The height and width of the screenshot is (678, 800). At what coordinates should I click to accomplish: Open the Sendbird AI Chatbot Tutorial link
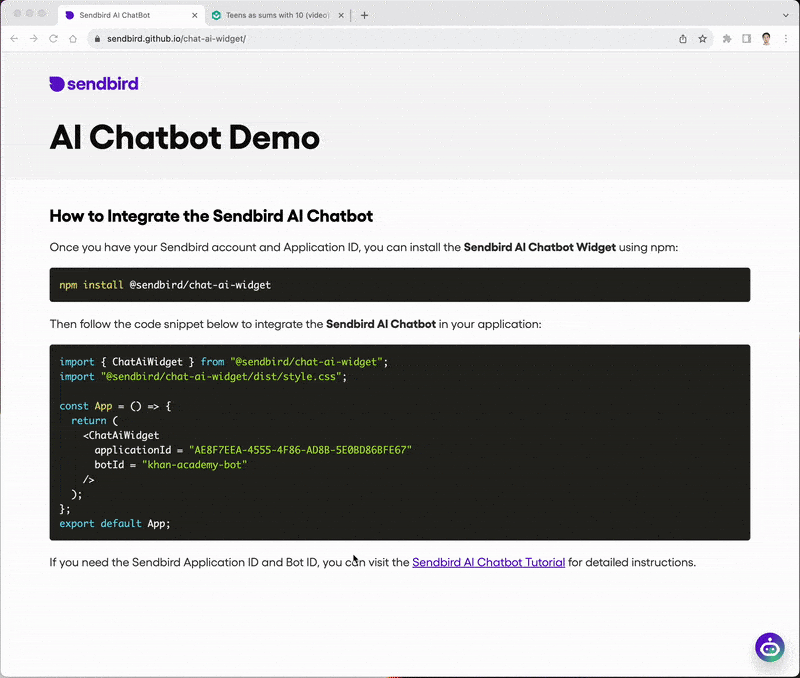[488, 562]
